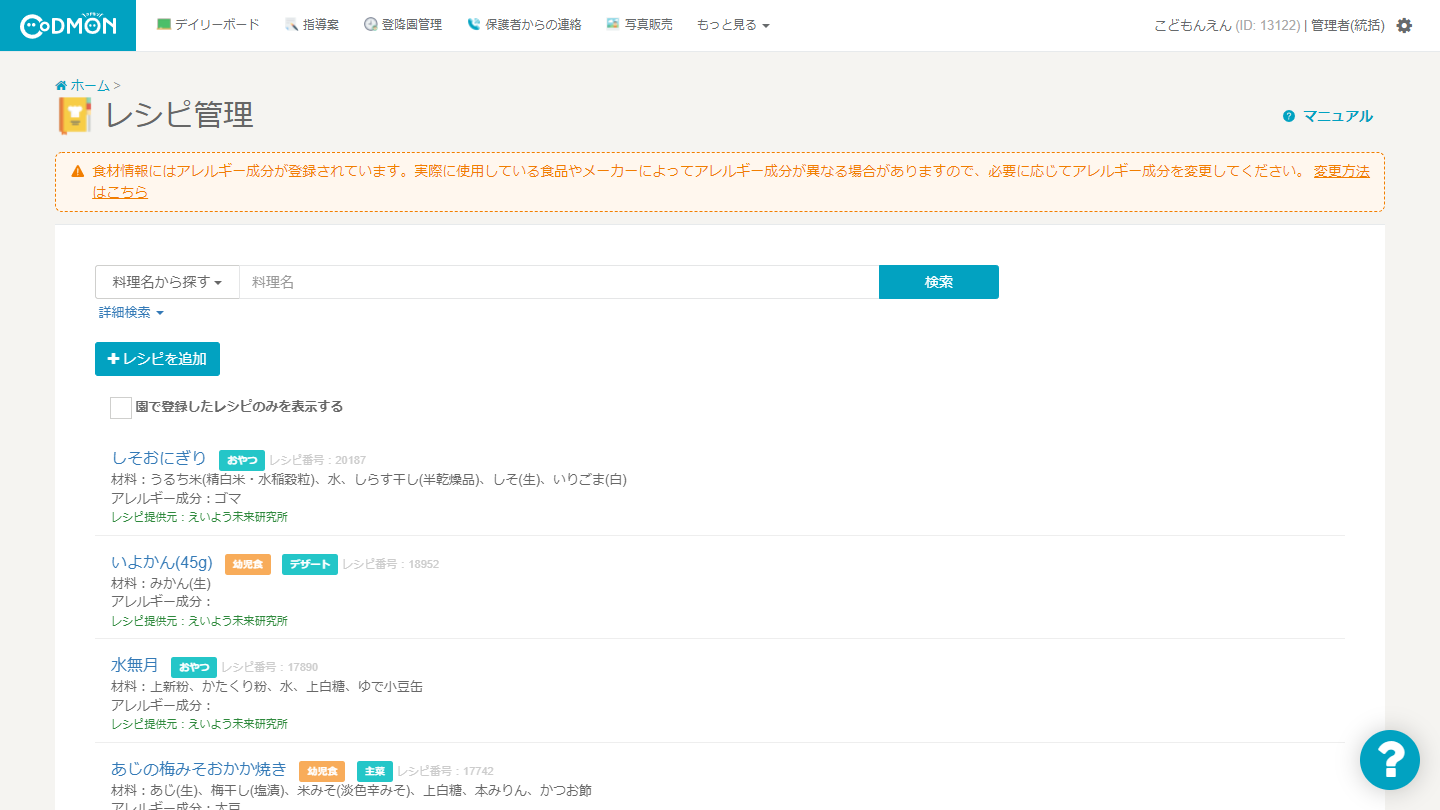Open the しそおにぎり recipe
1440x810 pixels.
[x=159, y=458]
